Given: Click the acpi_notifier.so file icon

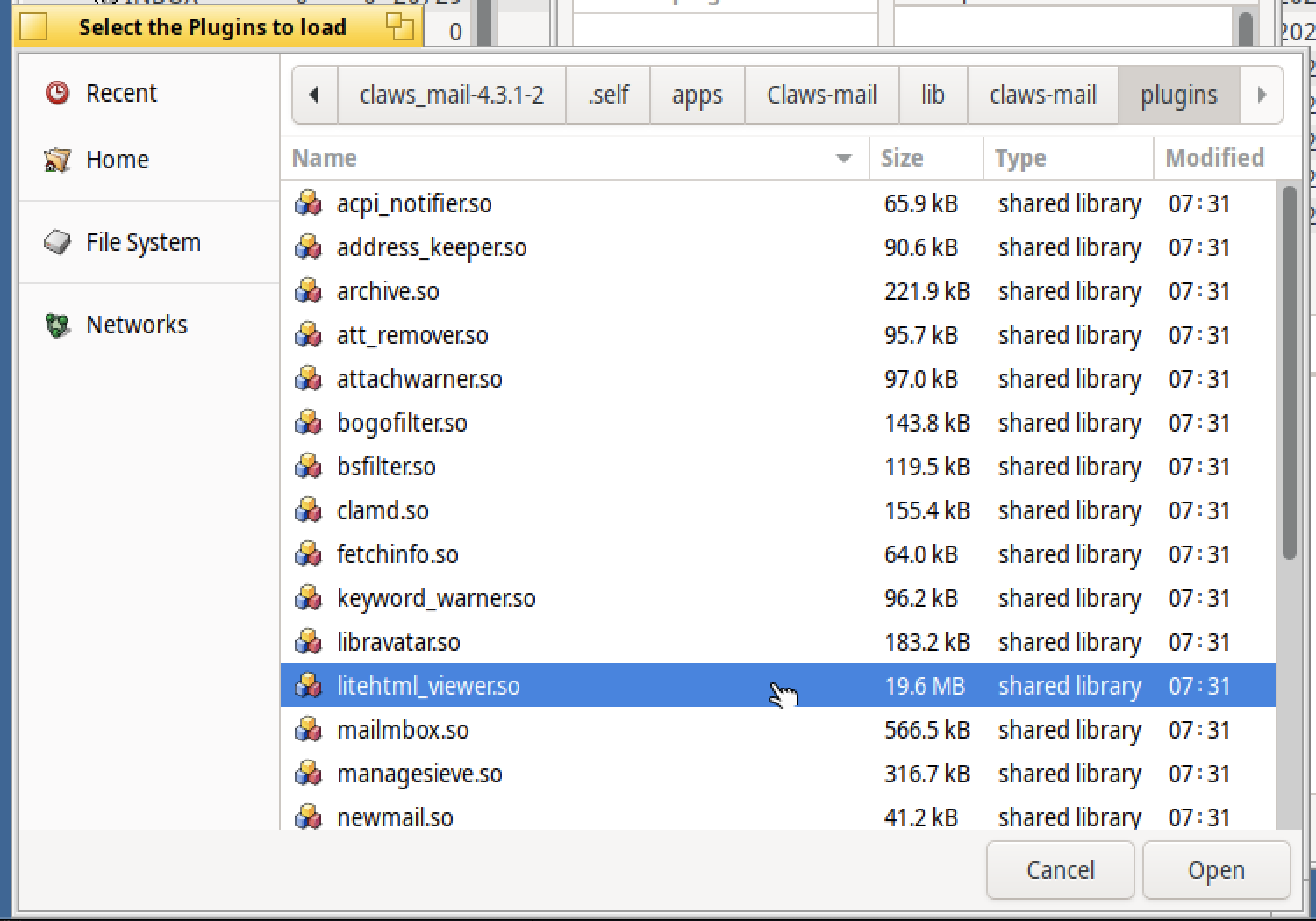Looking at the screenshot, I should tap(308, 203).
